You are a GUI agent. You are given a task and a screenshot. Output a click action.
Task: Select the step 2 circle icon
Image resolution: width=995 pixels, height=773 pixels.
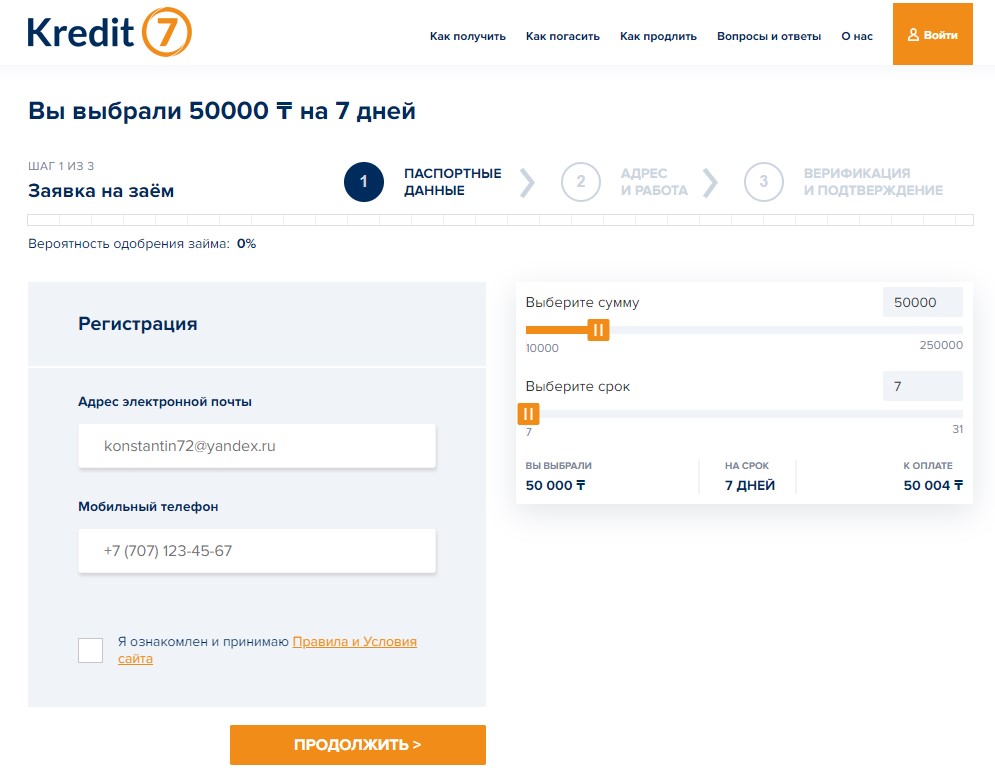(x=581, y=182)
